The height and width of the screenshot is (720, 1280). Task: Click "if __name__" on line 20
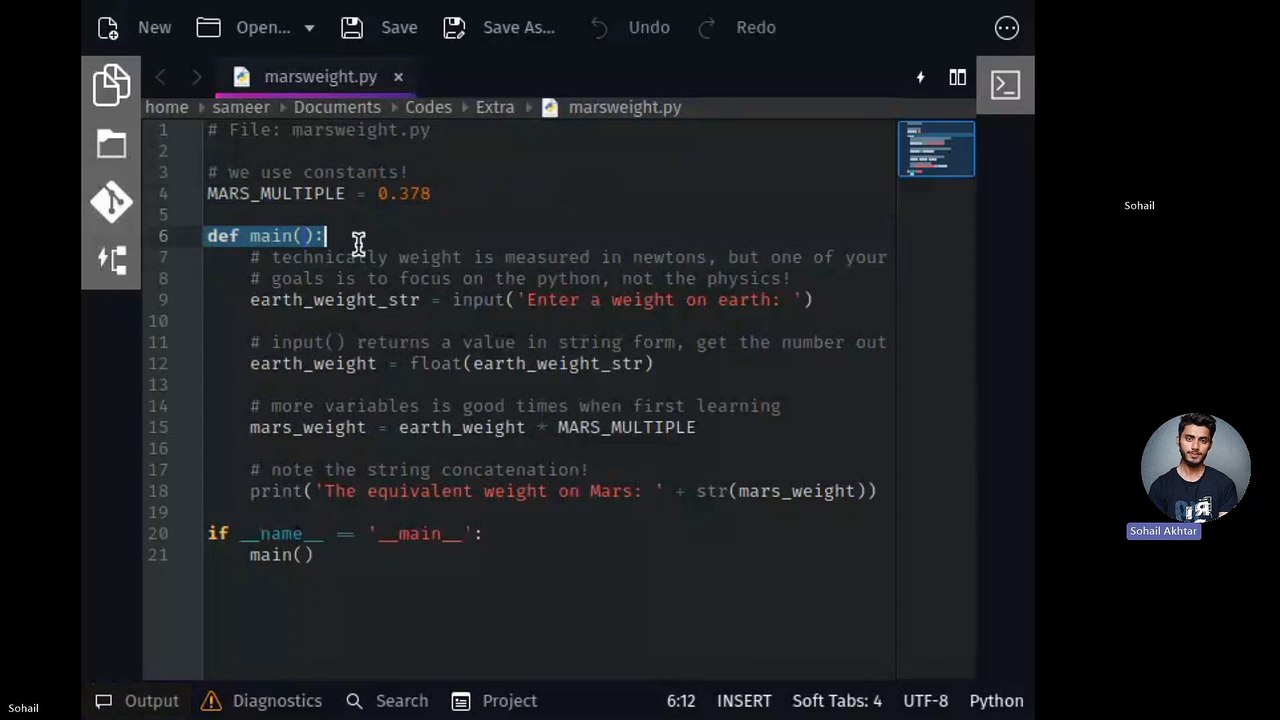pyautogui.click(x=265, y=534)
